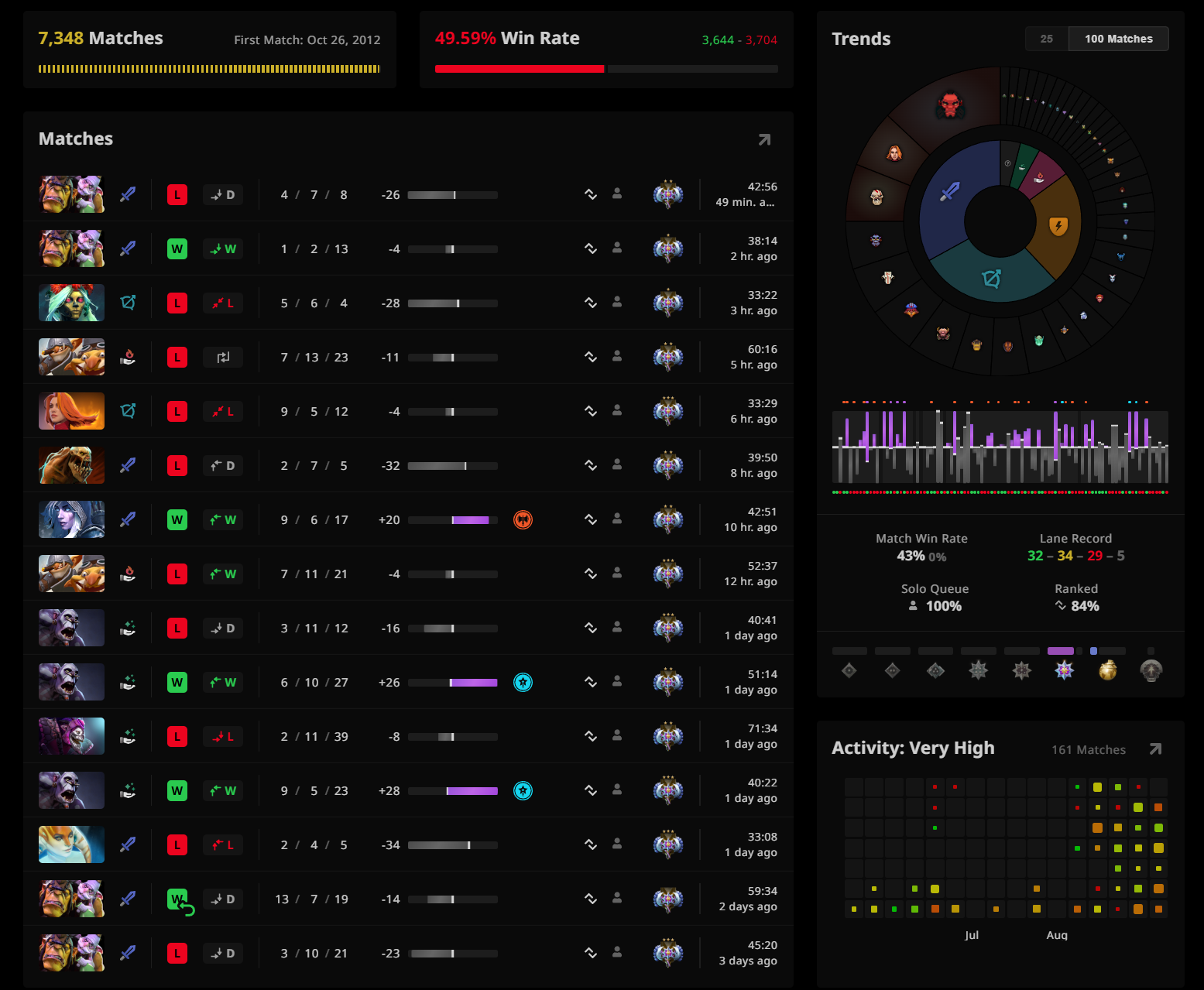Open the Activity panel expand arrow
This screenshot has height=990, width=1204.
coord(1155,749)
